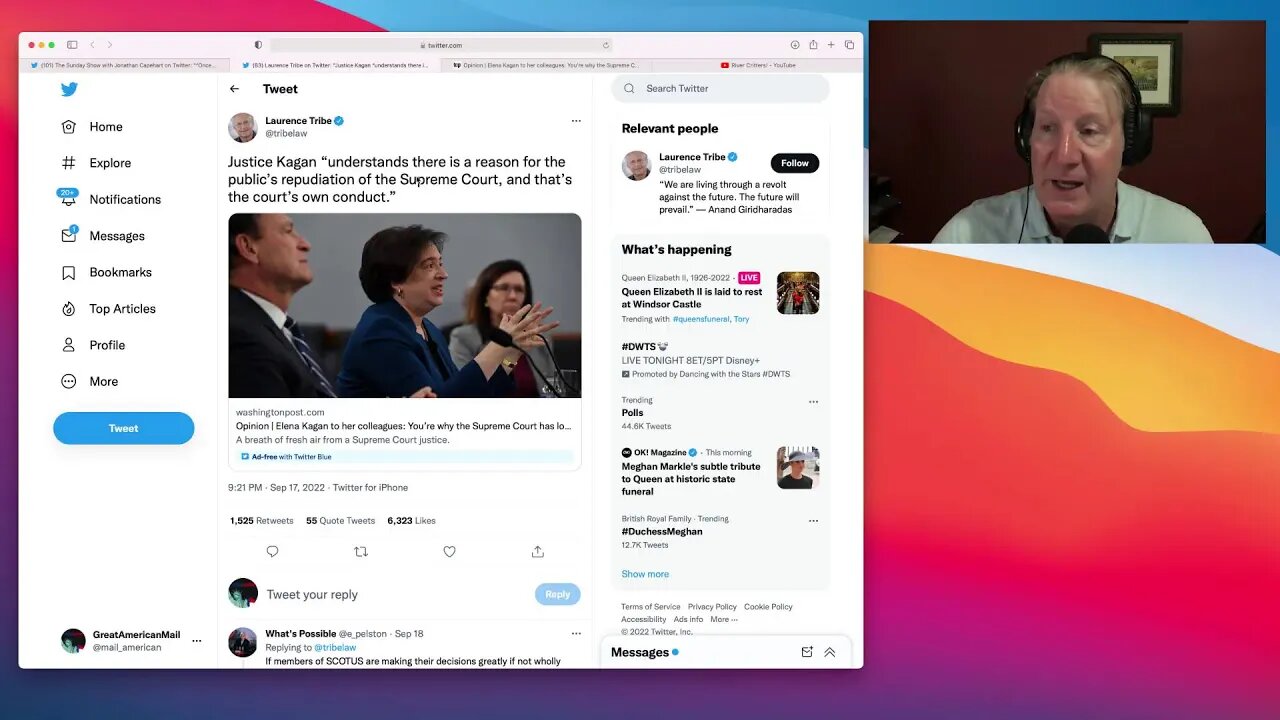Open GreatAmericanMail account menu ellipsis
Screen dimensions: 1280x720
(x=196, y=641)
